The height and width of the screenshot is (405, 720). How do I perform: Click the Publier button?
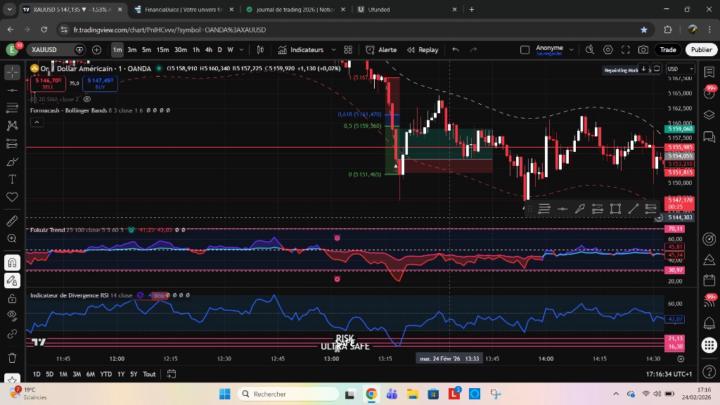click(x=700, y=49)
